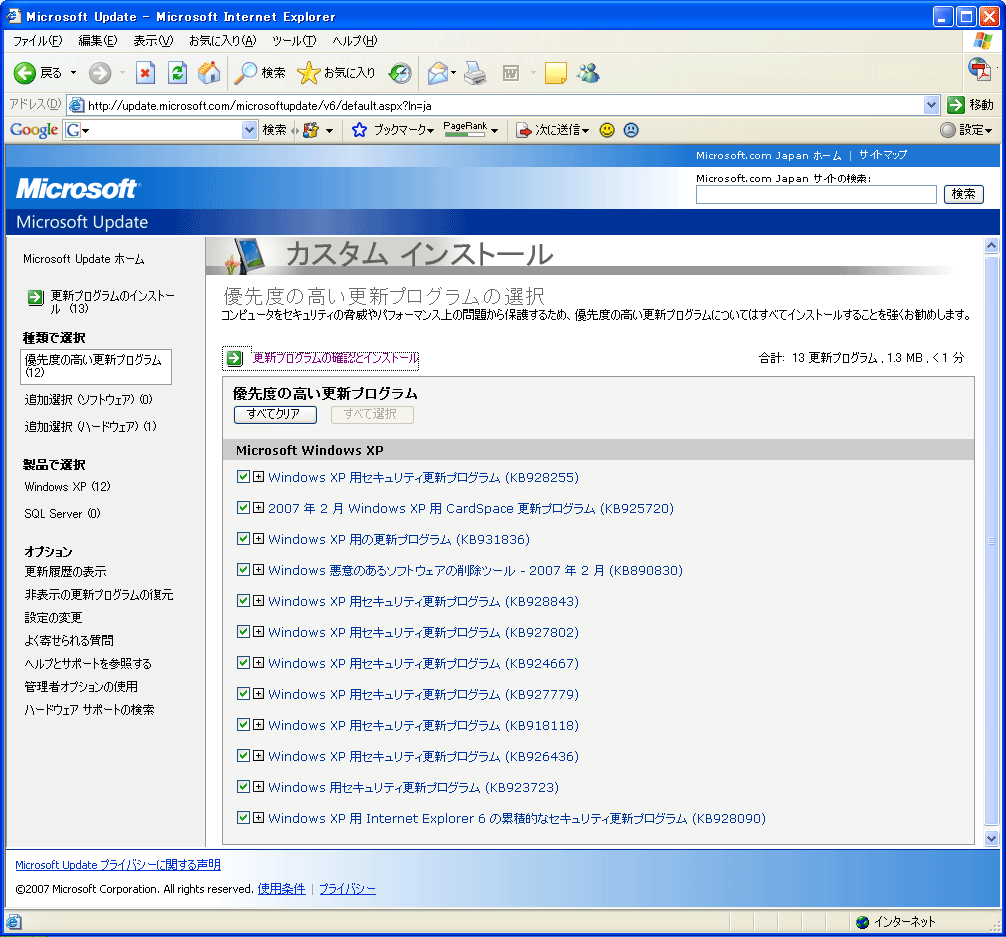
Task: Open the 使用条件 link
Action: click(282, 890)
